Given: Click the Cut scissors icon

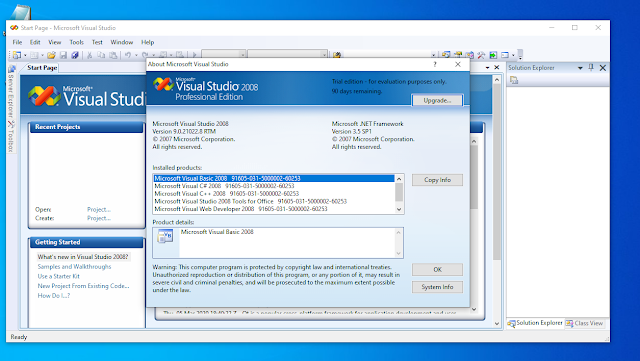Looking at the screenshot, I should [89, 55].
